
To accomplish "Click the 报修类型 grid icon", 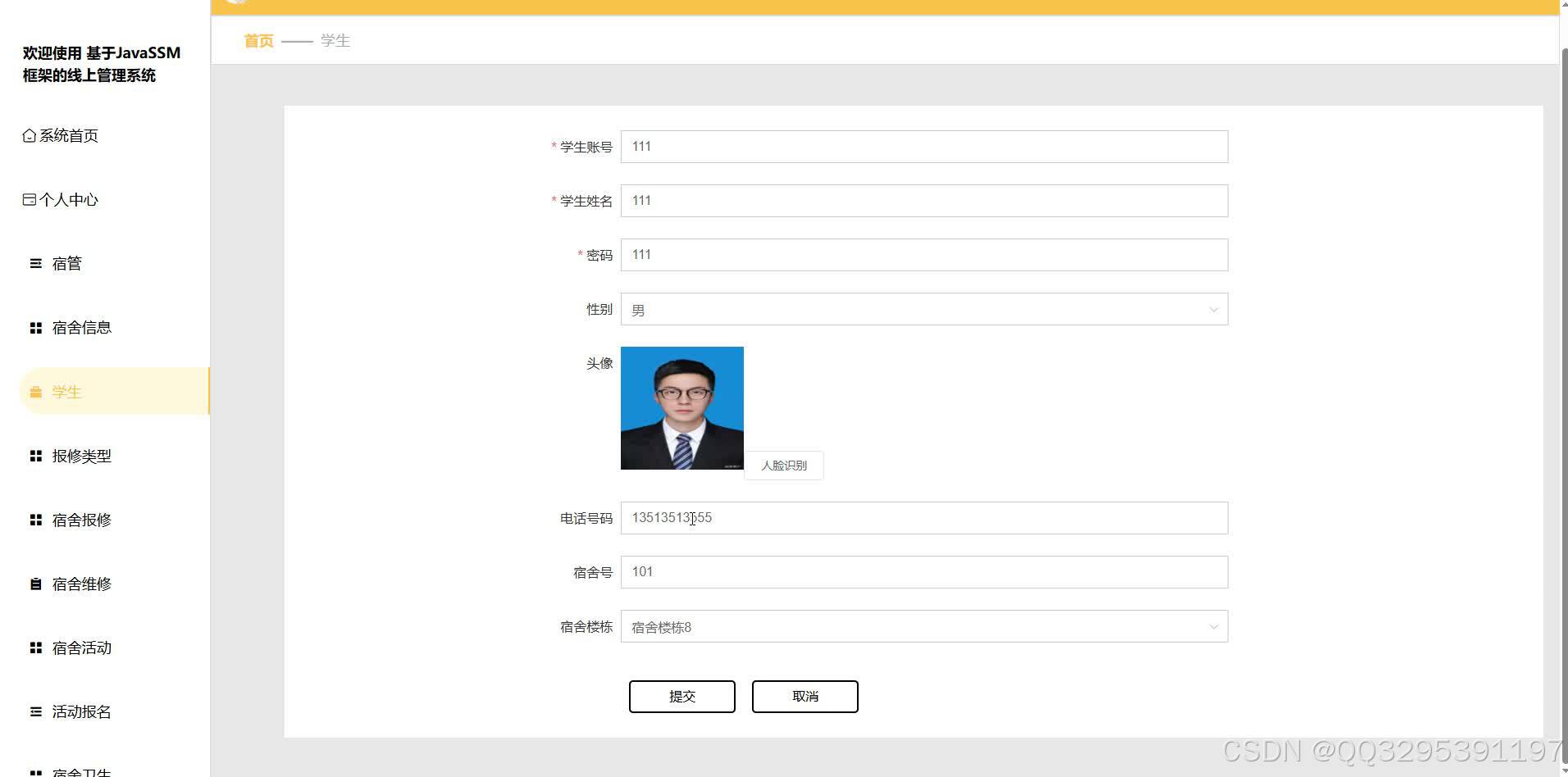I will pyautogui.click(x=34, y=455).
